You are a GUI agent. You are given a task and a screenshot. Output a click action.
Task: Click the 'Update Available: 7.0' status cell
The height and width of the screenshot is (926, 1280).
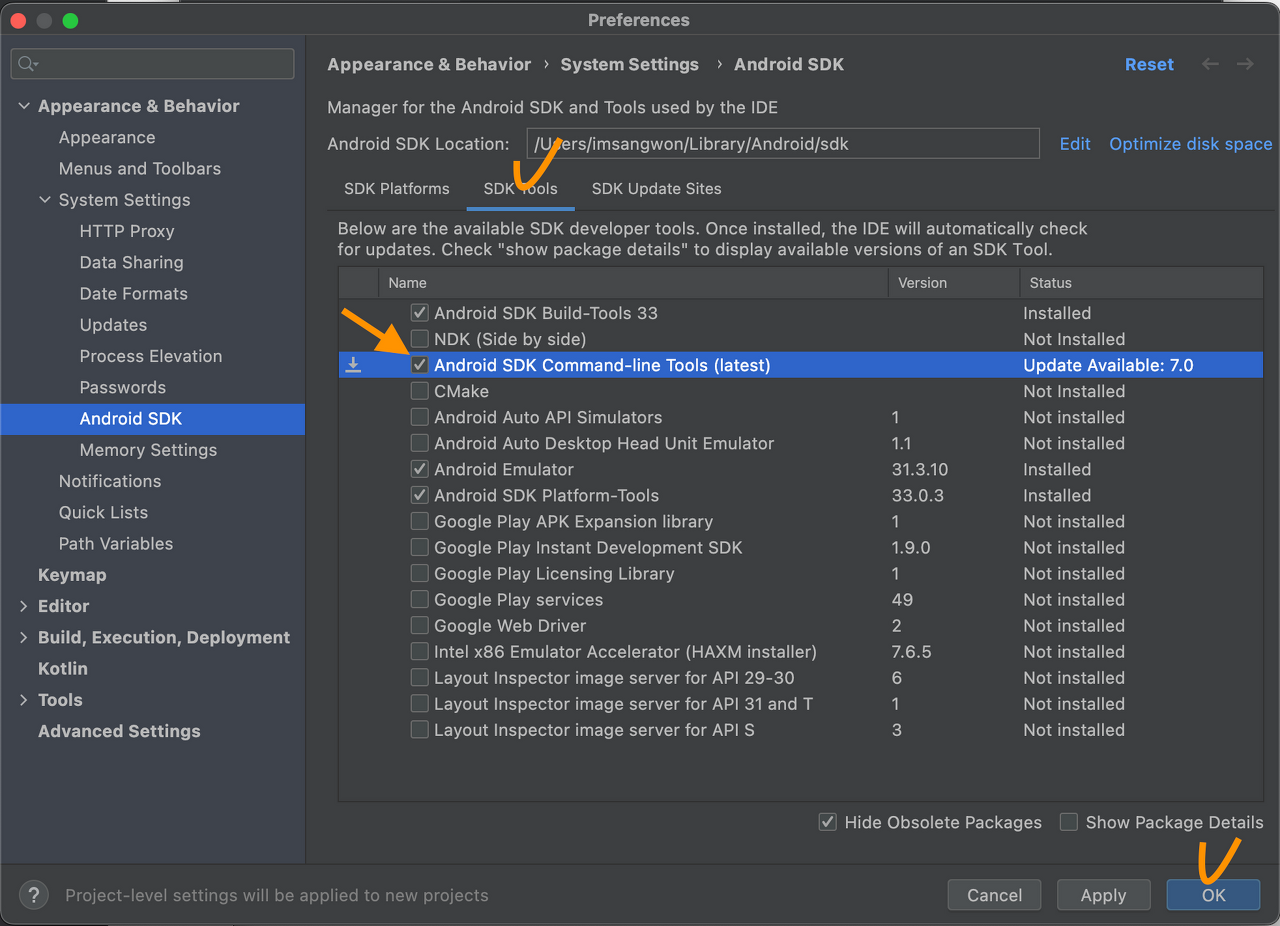tap(1108, 365)
